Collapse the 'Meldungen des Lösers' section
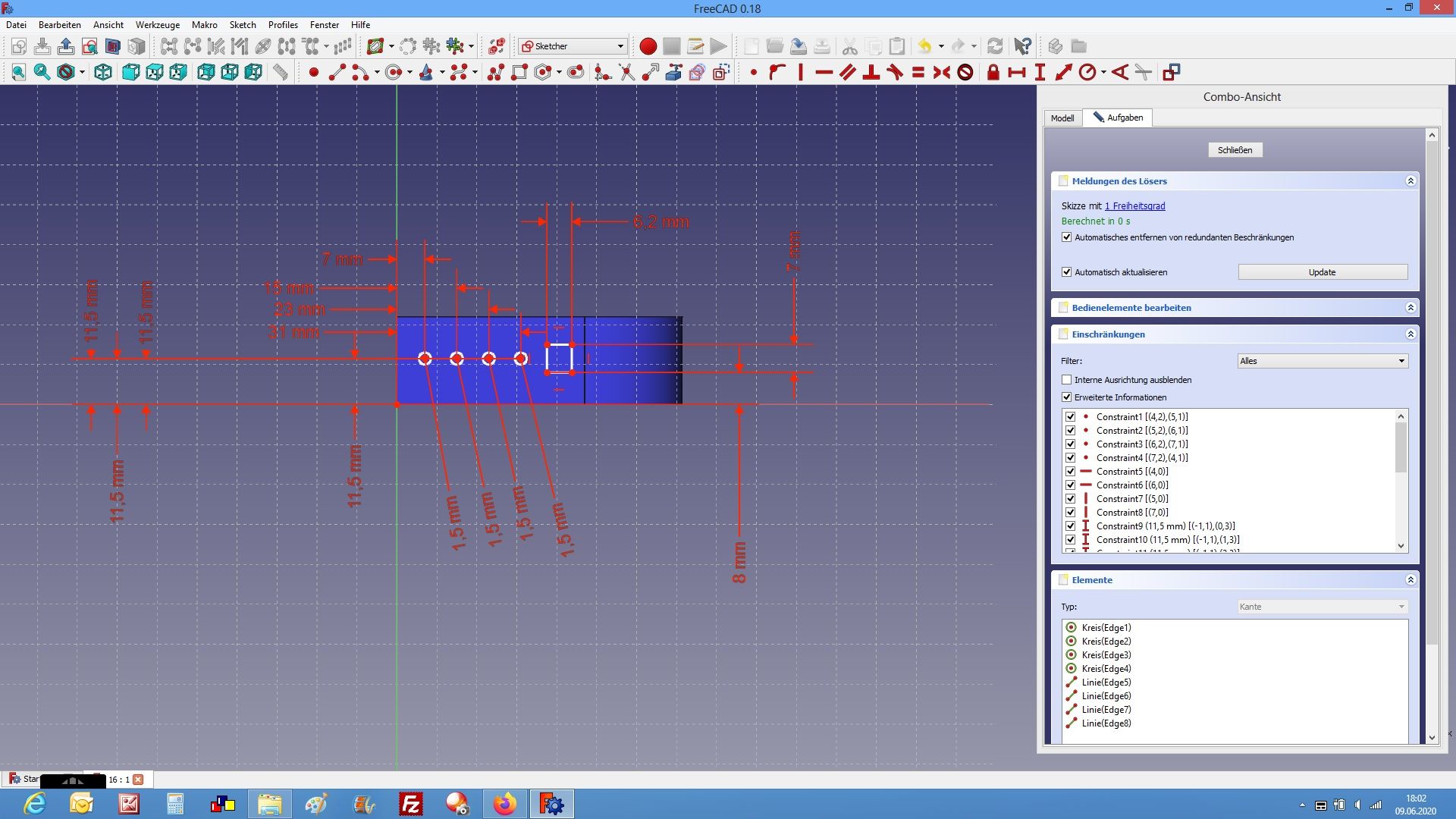Image resolution: width=1456 pixels, height=819 pixels. point(1410,181)
